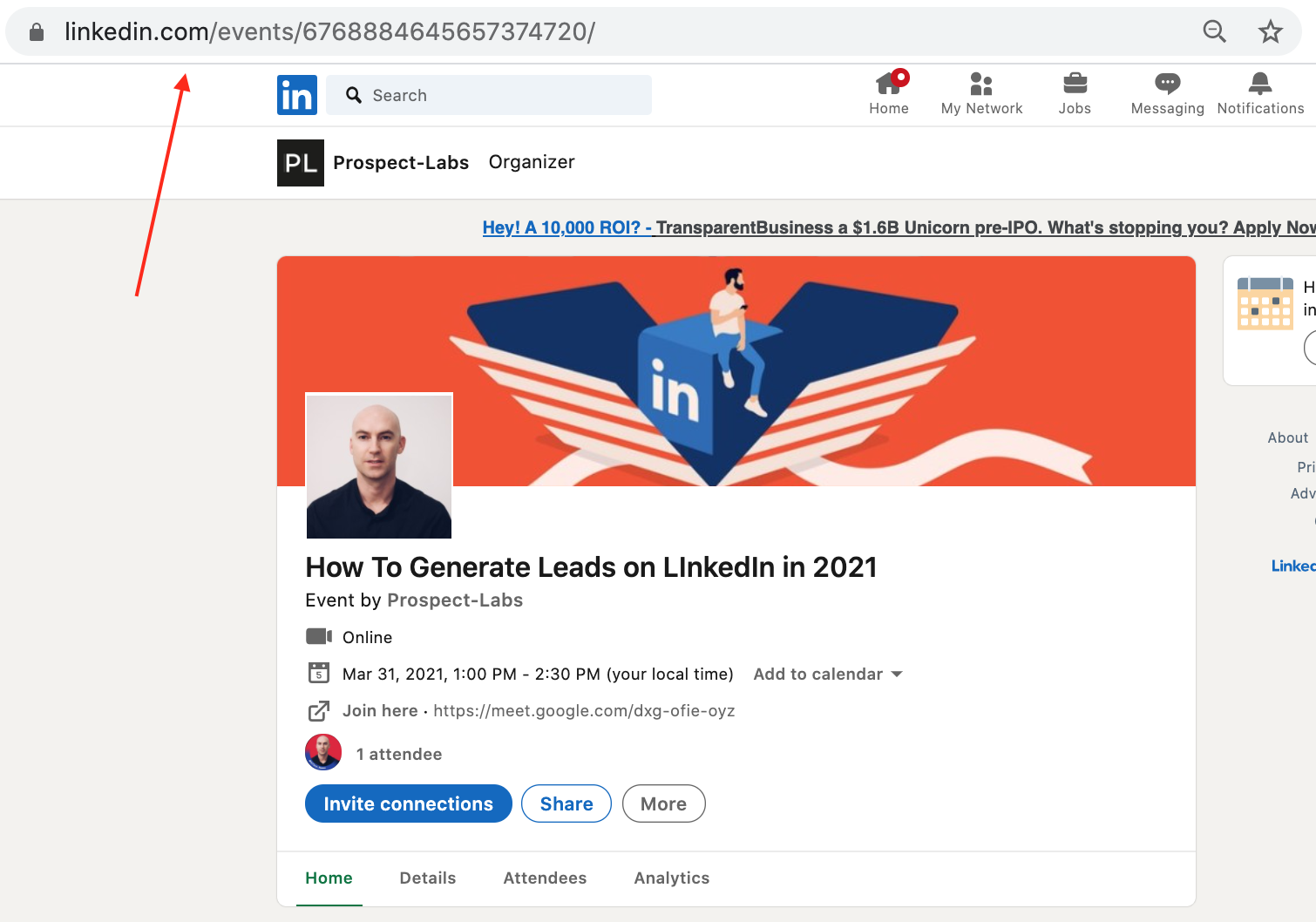Click Prospect-Labs in Event by line
The height and width of the screenshot is (922, 1316).
(455, 600)
